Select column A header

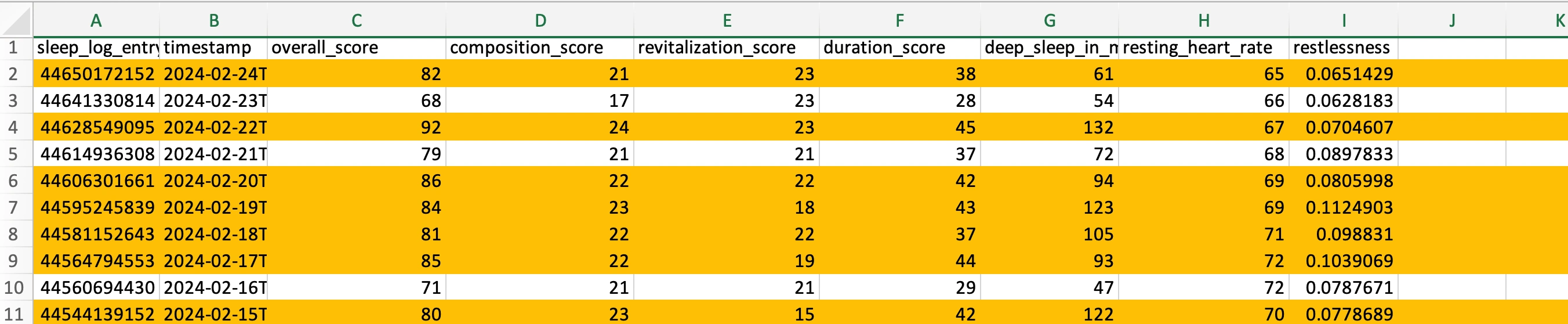click(96, 21)
